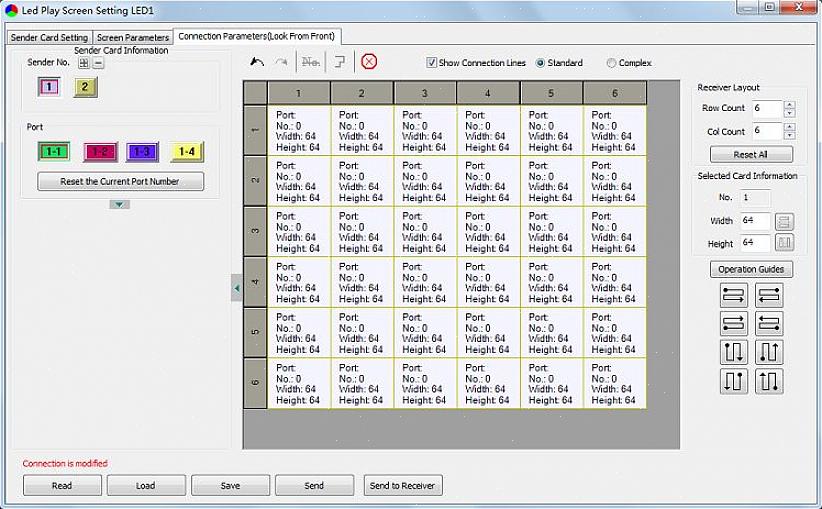Decrease Row Count with down spinner

pos(789,113)
